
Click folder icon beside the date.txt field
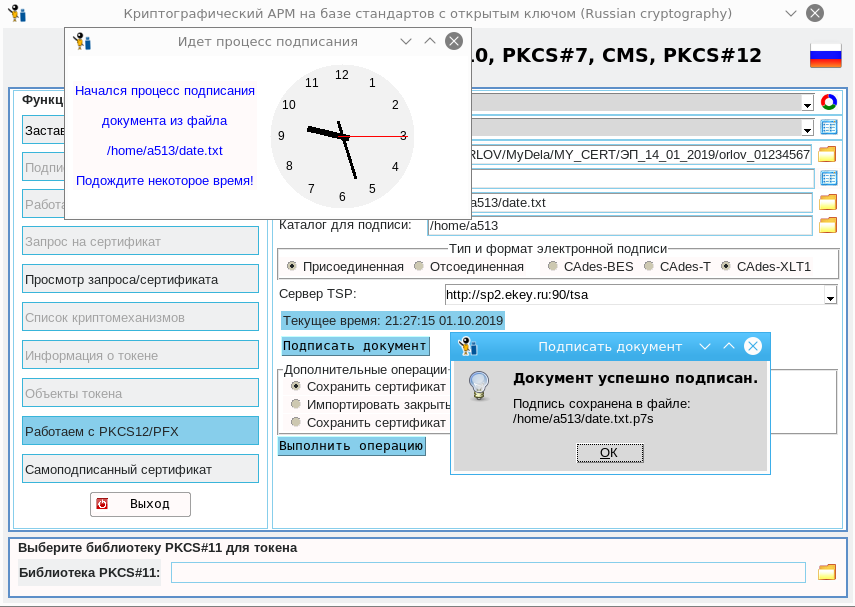pyautogui.click(x=827, y=202)
